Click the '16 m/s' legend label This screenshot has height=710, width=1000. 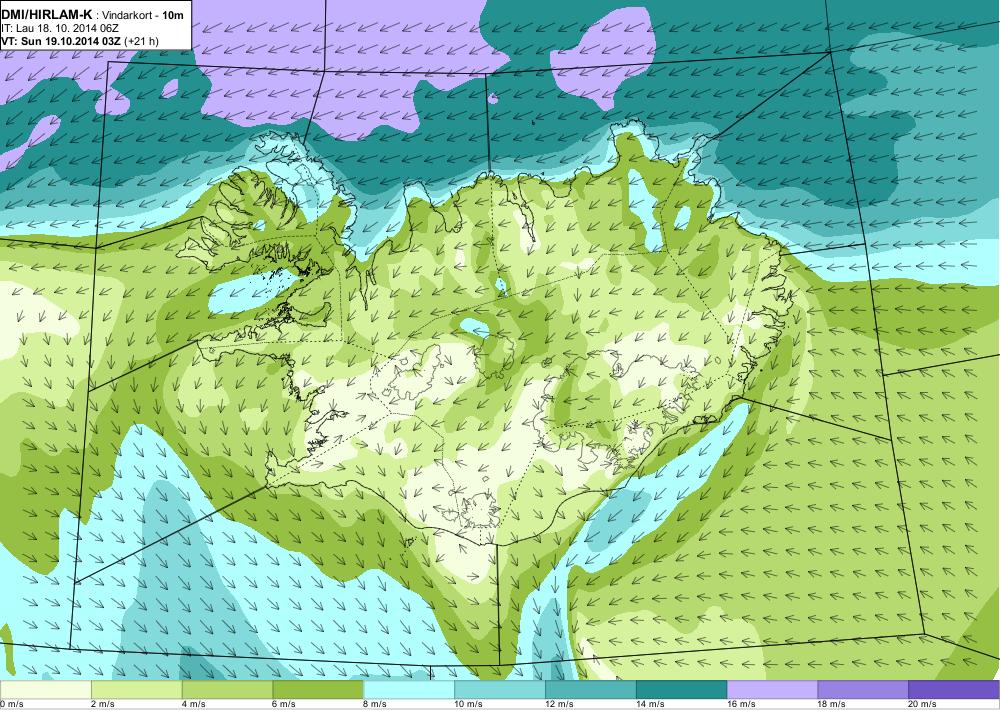click(x=742, y=704)
